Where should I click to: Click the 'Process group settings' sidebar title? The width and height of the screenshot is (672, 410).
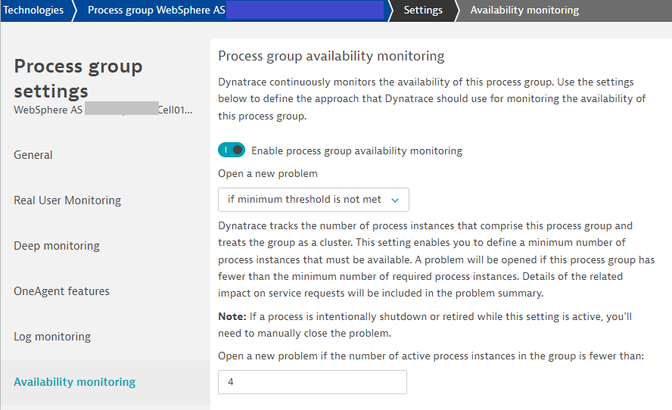(x=78, y=80)
